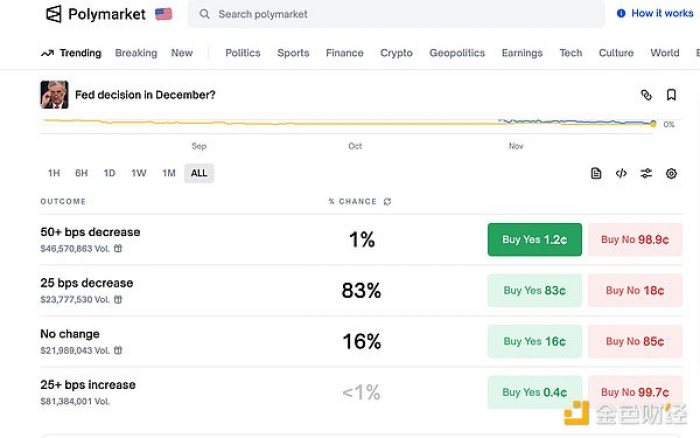Click gift icon under 25 bps decrease
The width and height of the screenshot is (700, 438).
(118, 299)
